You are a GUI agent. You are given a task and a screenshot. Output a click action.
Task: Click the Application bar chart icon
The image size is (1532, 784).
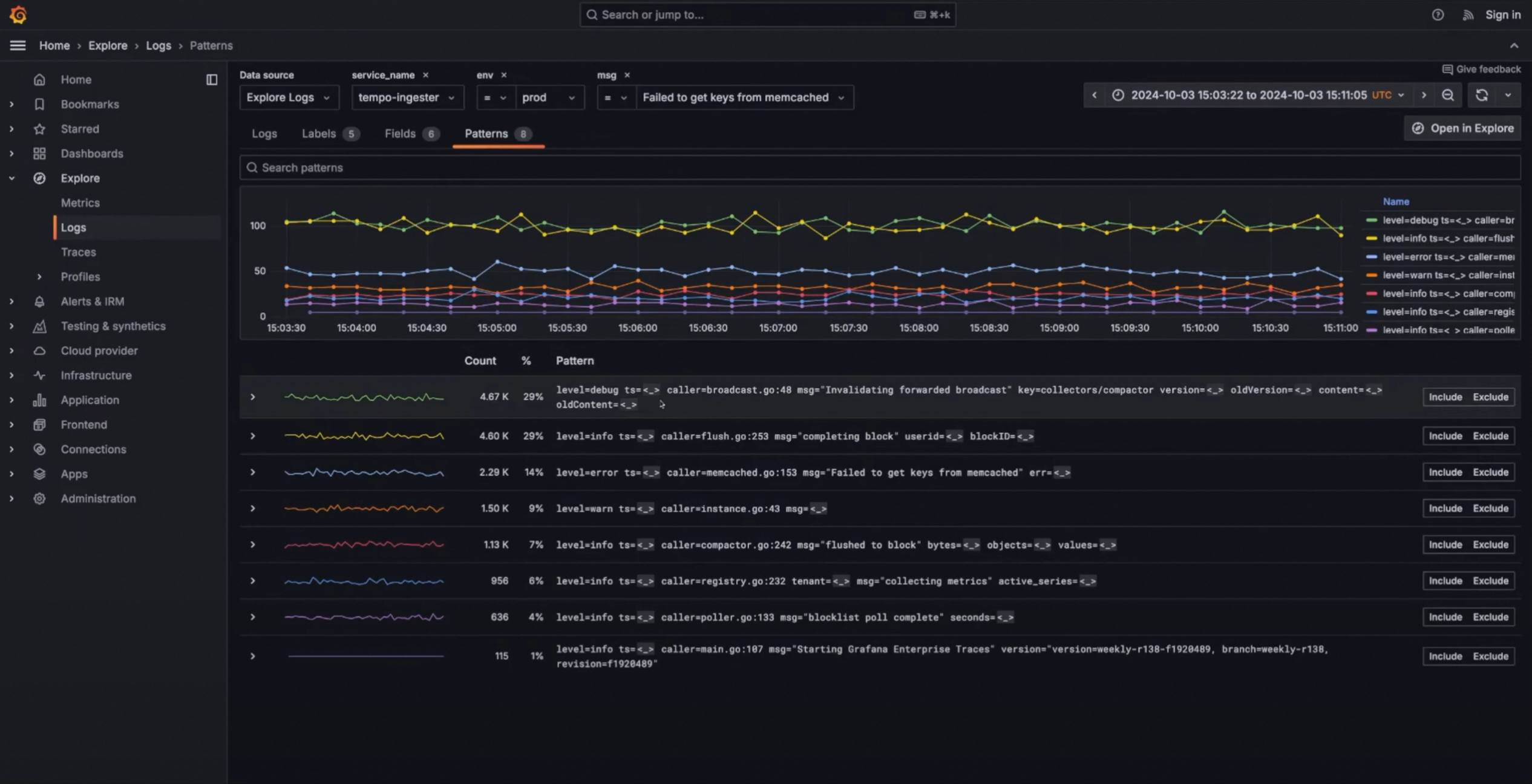(39, 400)
